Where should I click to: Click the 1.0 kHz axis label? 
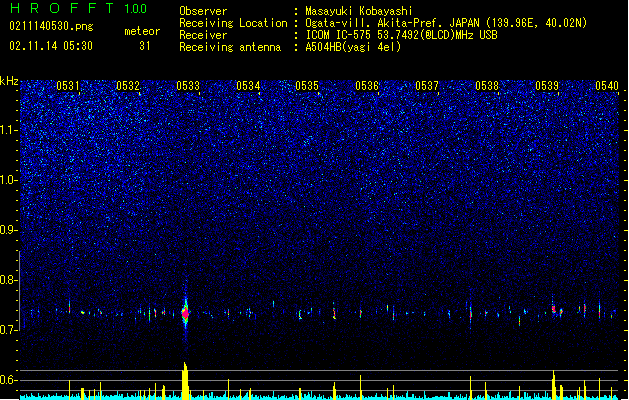click(x=9, y=180)
